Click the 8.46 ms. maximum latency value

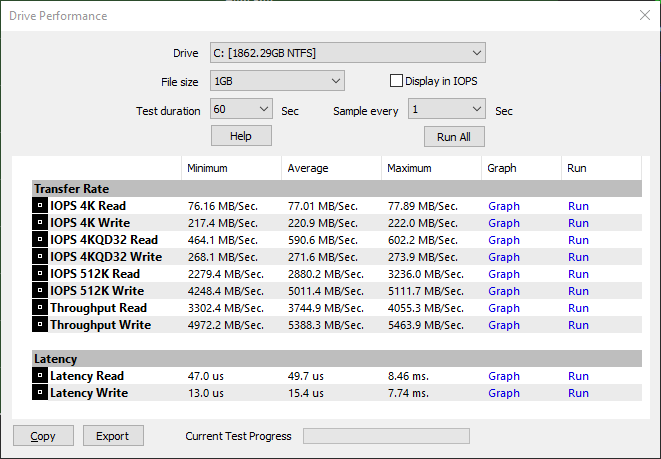coord(408,376)
